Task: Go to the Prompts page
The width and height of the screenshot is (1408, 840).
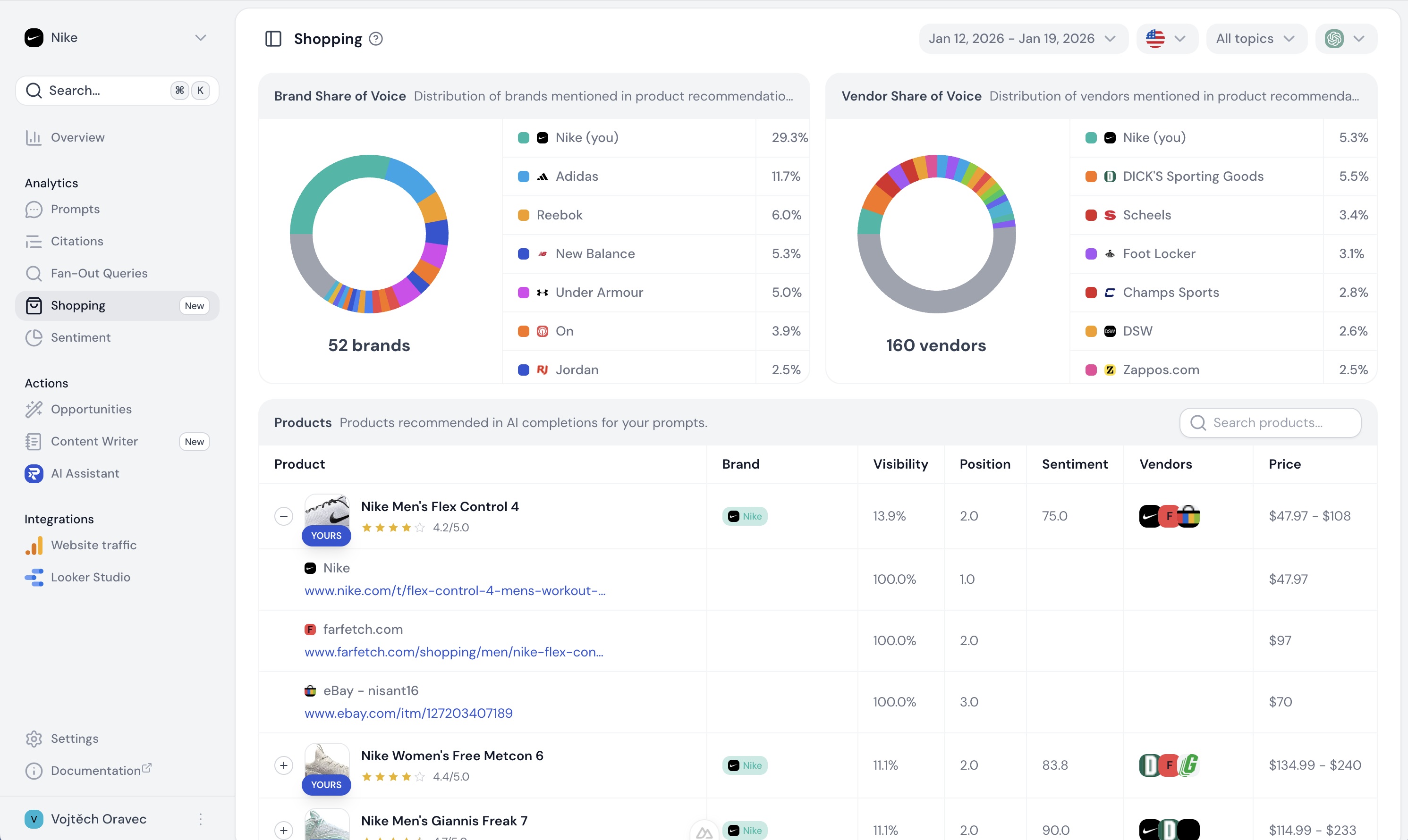Action: (75, 210)
